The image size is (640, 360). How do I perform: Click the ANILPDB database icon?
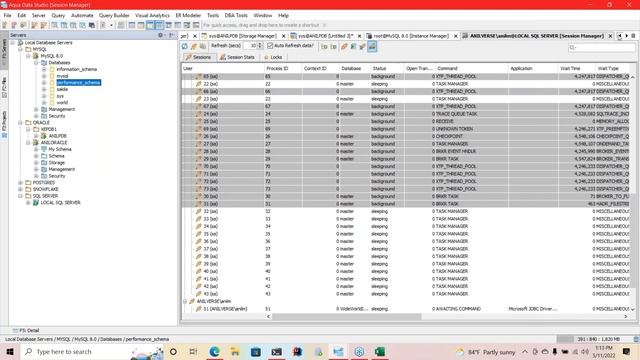44,136
